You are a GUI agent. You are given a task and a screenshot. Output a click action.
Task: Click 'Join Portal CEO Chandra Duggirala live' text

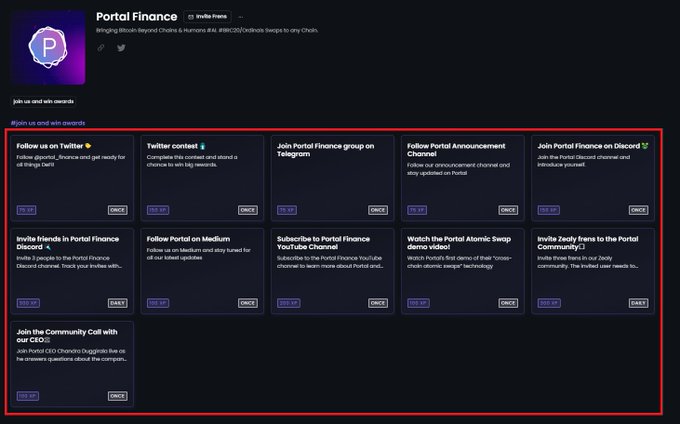[x=72, y=355]
